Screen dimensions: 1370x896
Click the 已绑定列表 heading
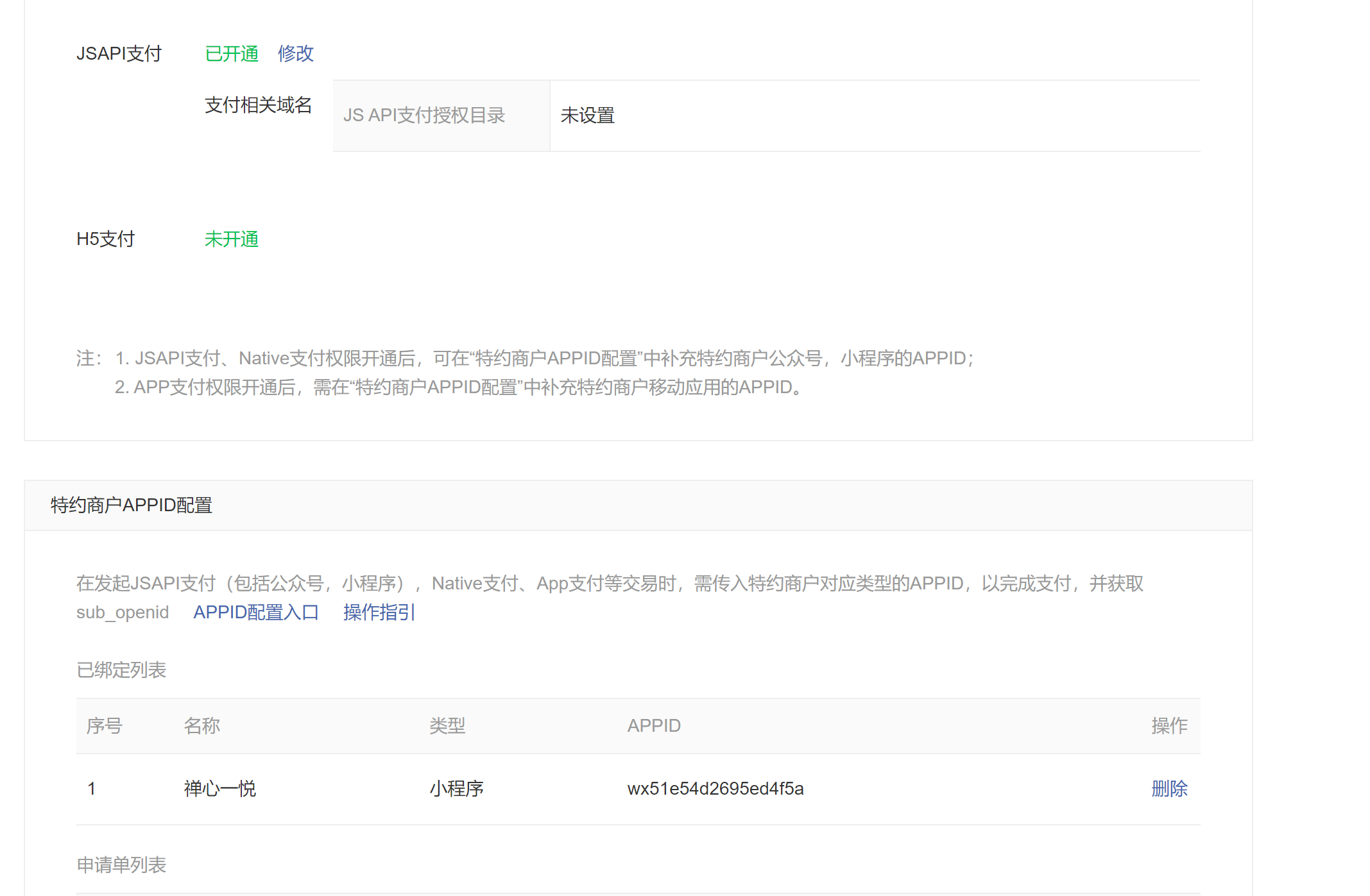click(121, 670)
